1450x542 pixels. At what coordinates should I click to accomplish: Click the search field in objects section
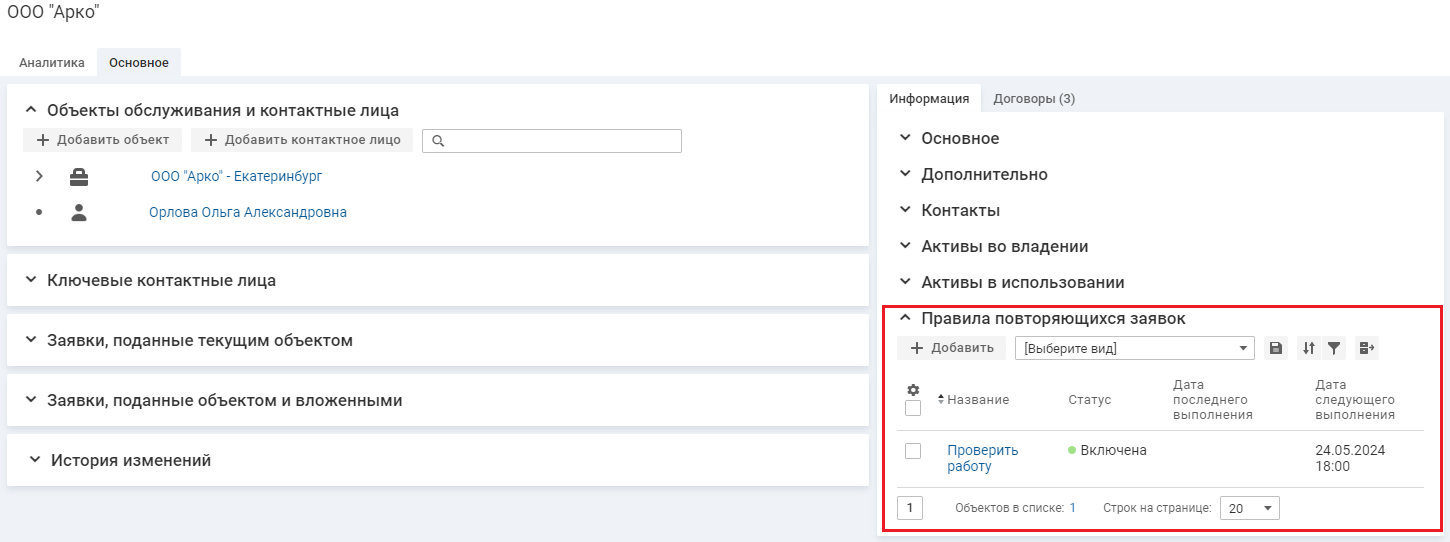[552, 141]
